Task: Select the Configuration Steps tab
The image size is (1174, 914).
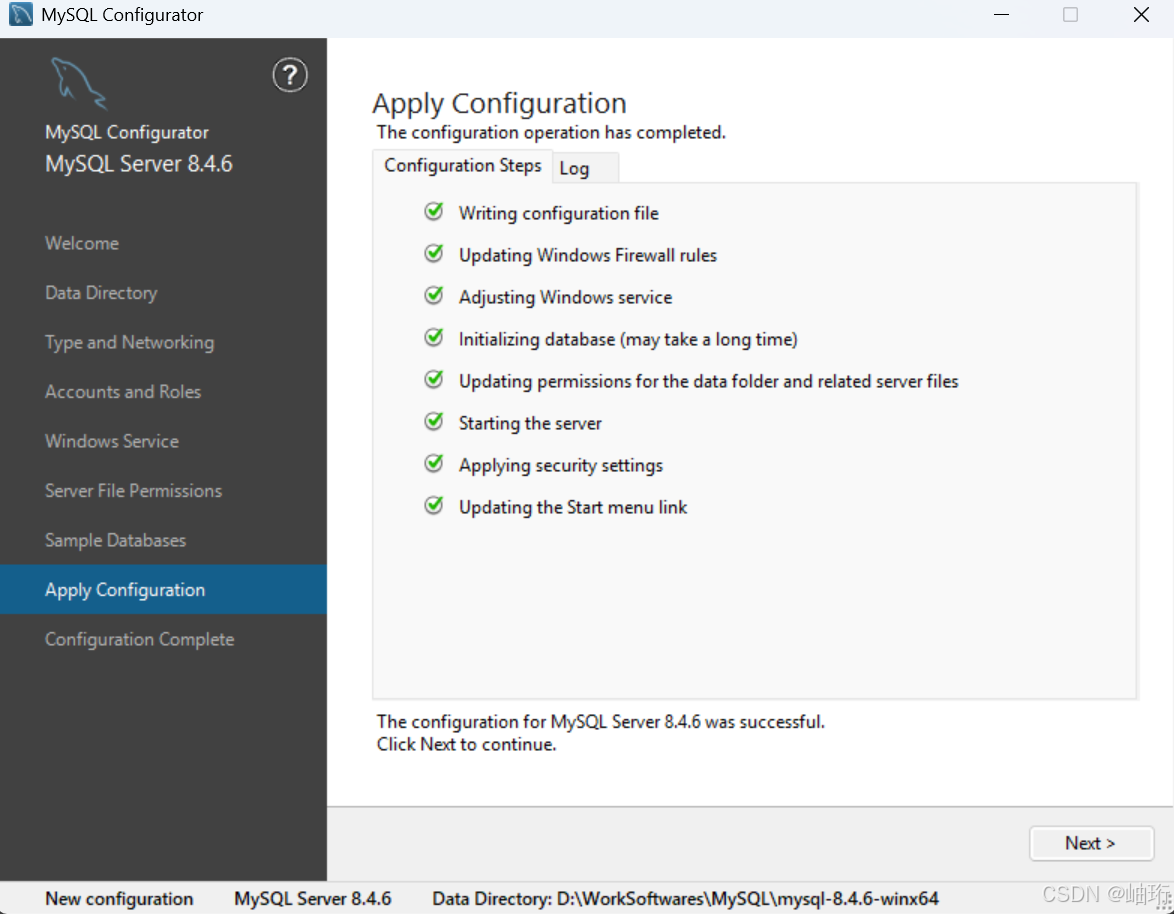Action: point(462,165)
